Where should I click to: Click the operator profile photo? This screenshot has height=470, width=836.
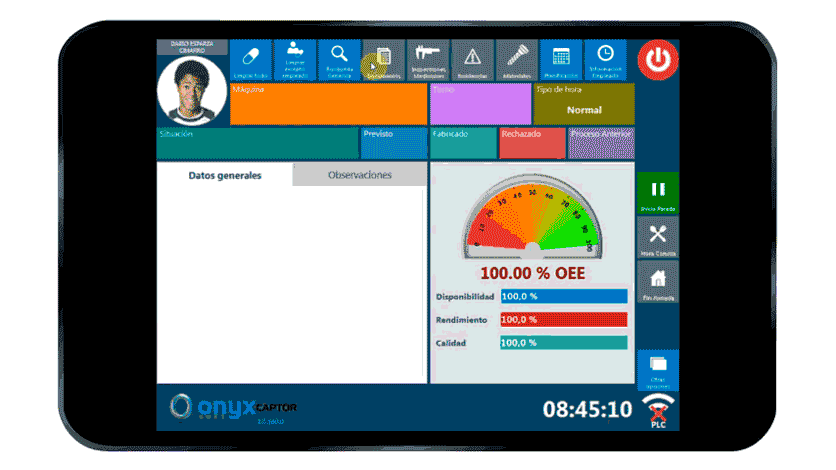tap(192, 88)
